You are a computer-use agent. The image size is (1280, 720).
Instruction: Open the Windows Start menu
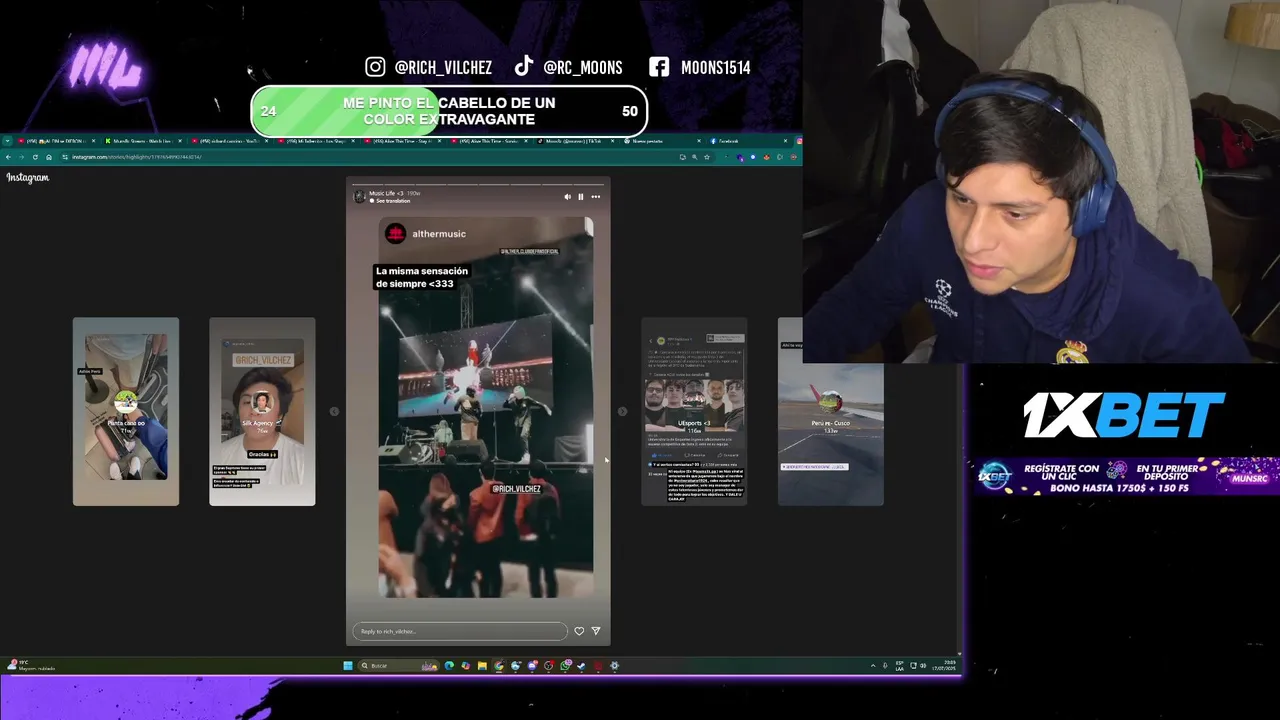coord(348,665)
